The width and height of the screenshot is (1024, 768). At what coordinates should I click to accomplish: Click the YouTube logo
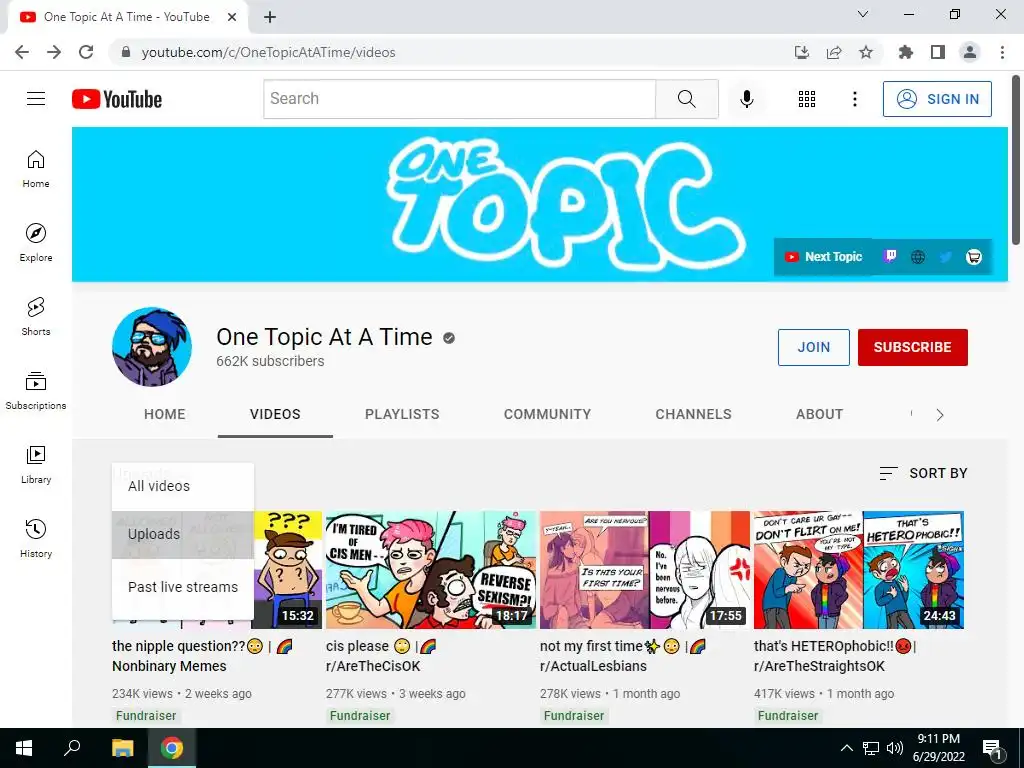[x=117, y=99]
